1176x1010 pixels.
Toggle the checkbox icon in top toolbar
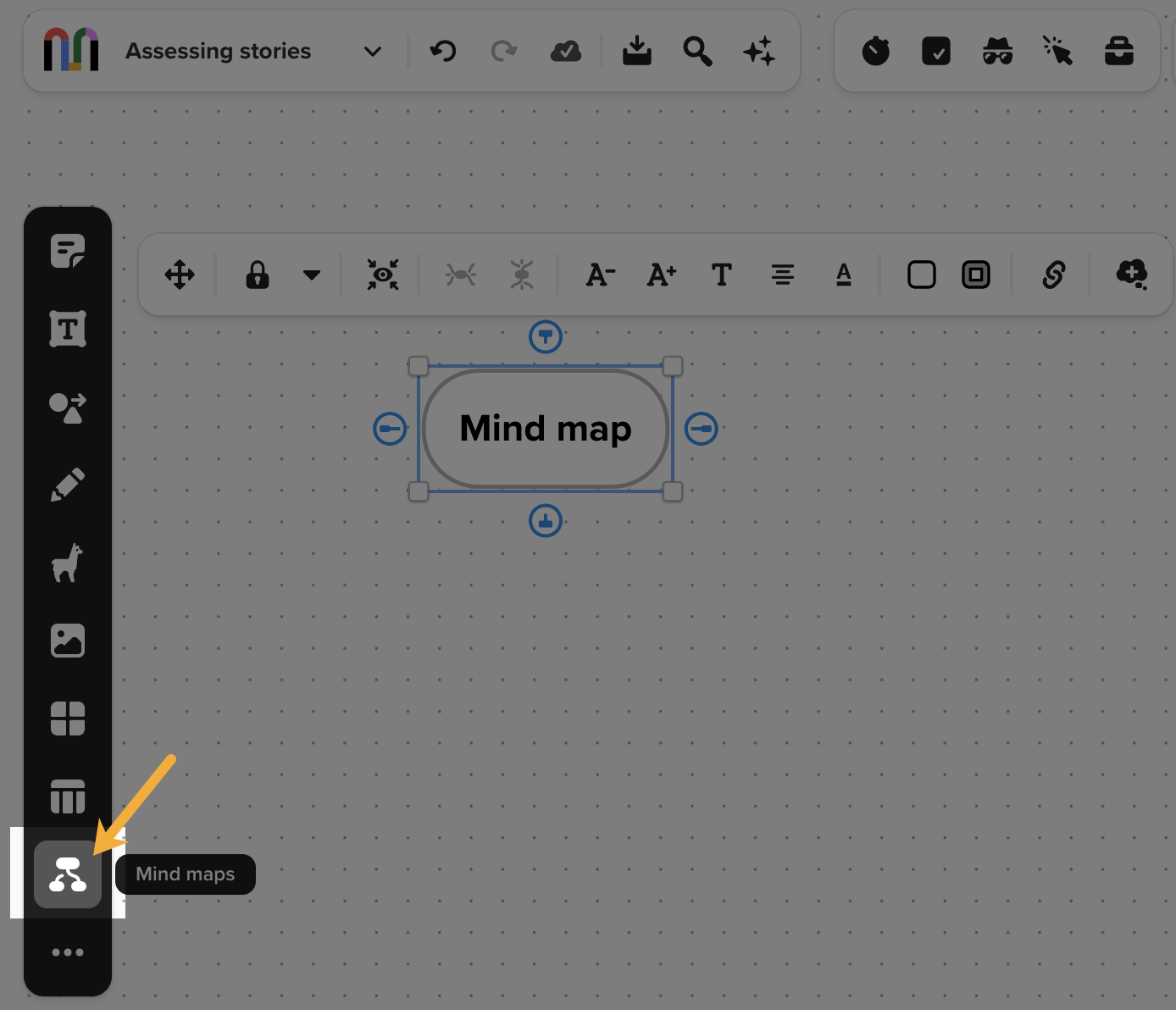(x=936, y=52)
